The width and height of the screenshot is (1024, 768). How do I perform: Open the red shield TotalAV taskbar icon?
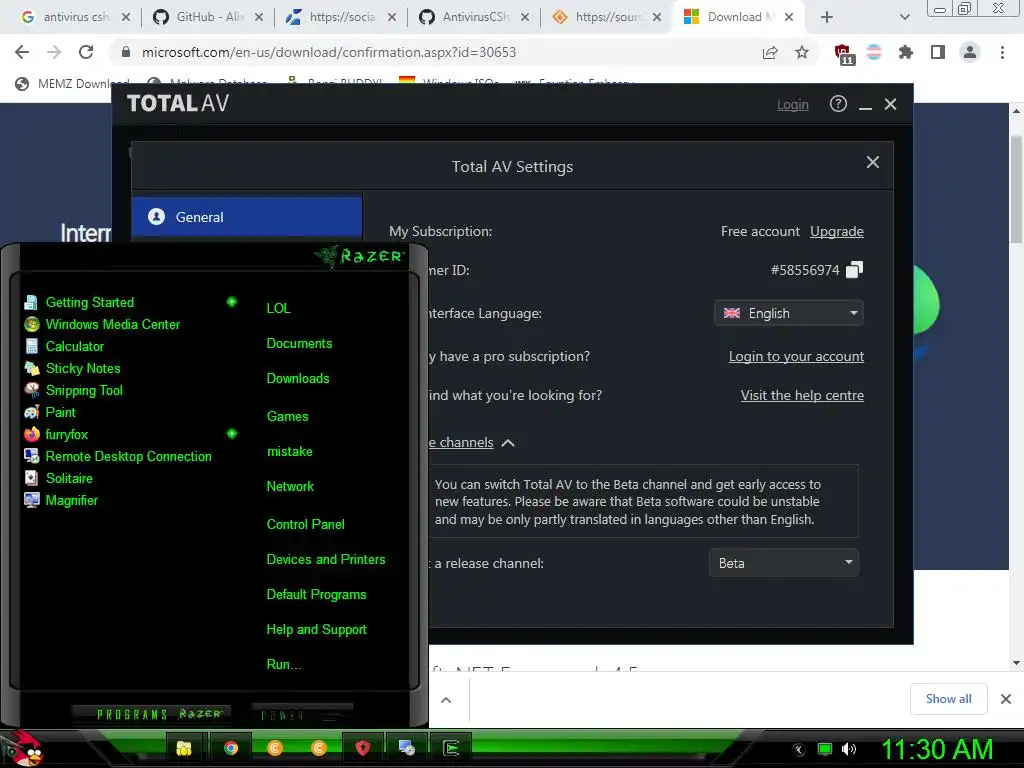click(363, 748)
